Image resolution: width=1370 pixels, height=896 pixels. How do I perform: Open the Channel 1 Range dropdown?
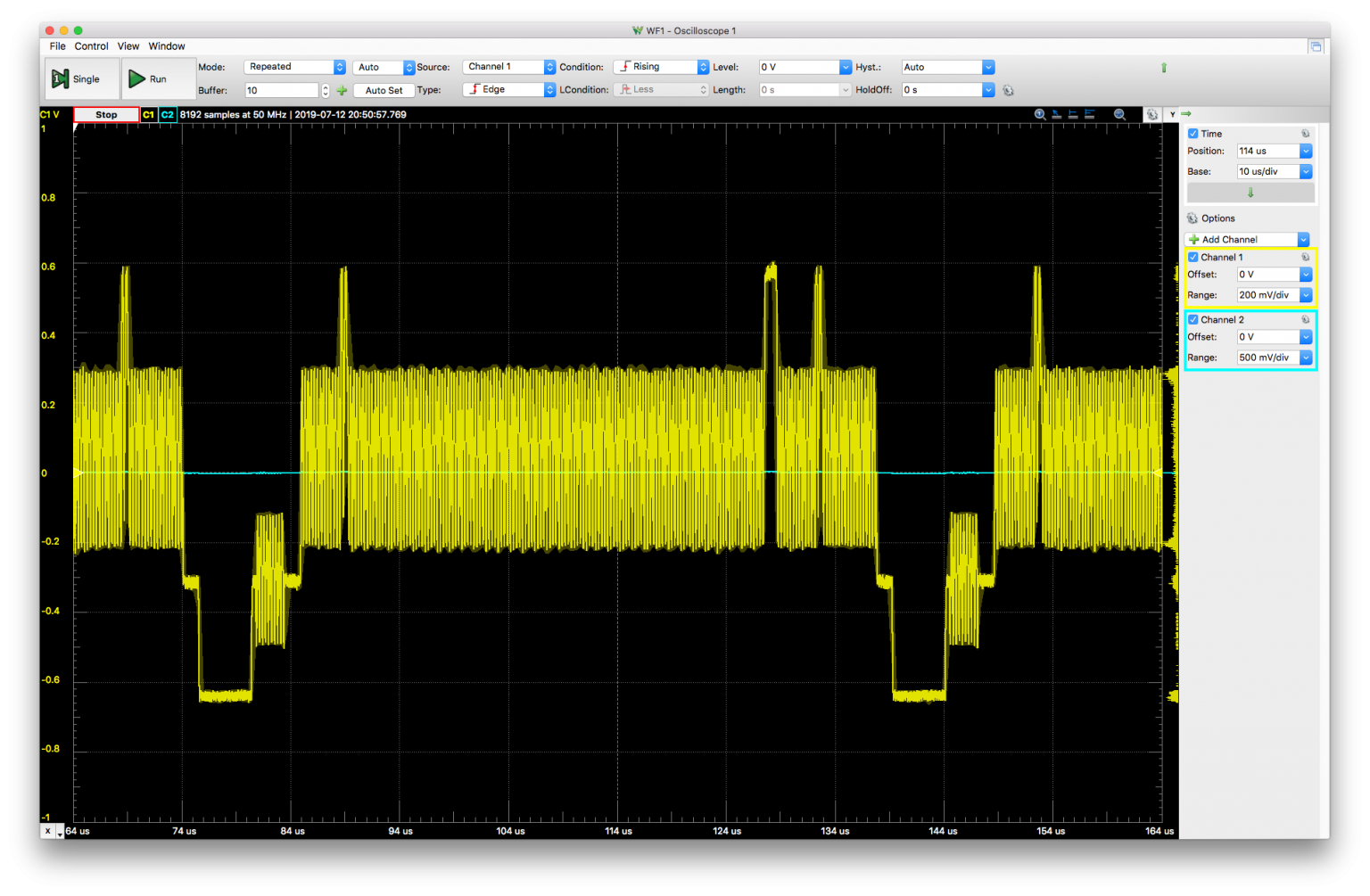pyautogui.click(x=1306, y=295)
